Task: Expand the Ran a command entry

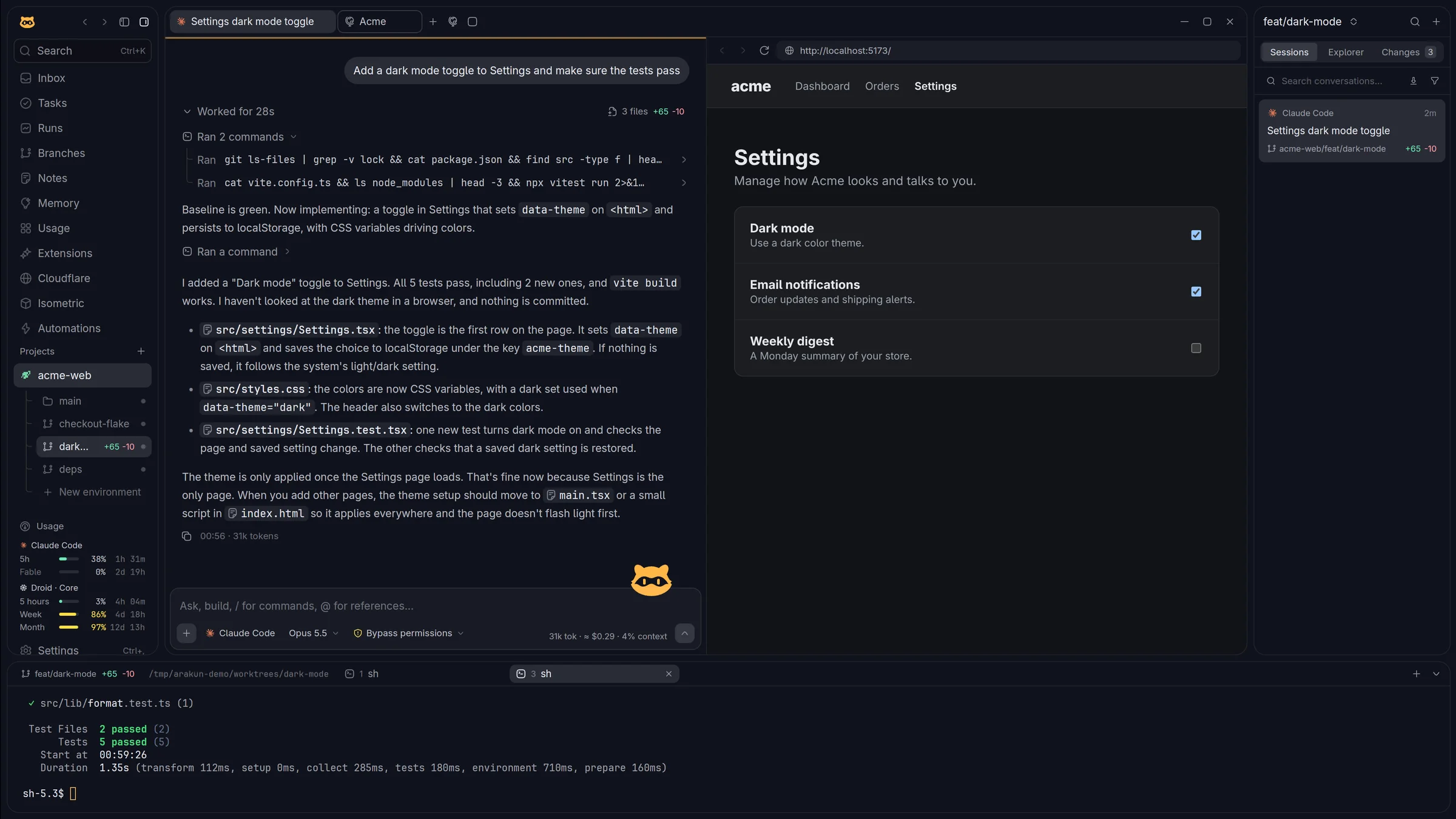Action: coord(237,252)
